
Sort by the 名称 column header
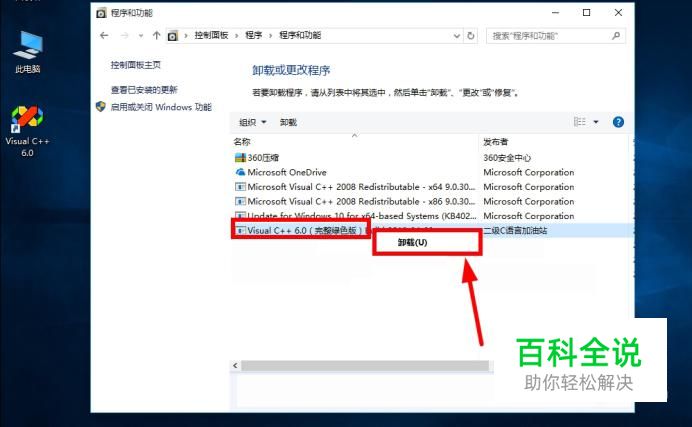pos(242,142)
